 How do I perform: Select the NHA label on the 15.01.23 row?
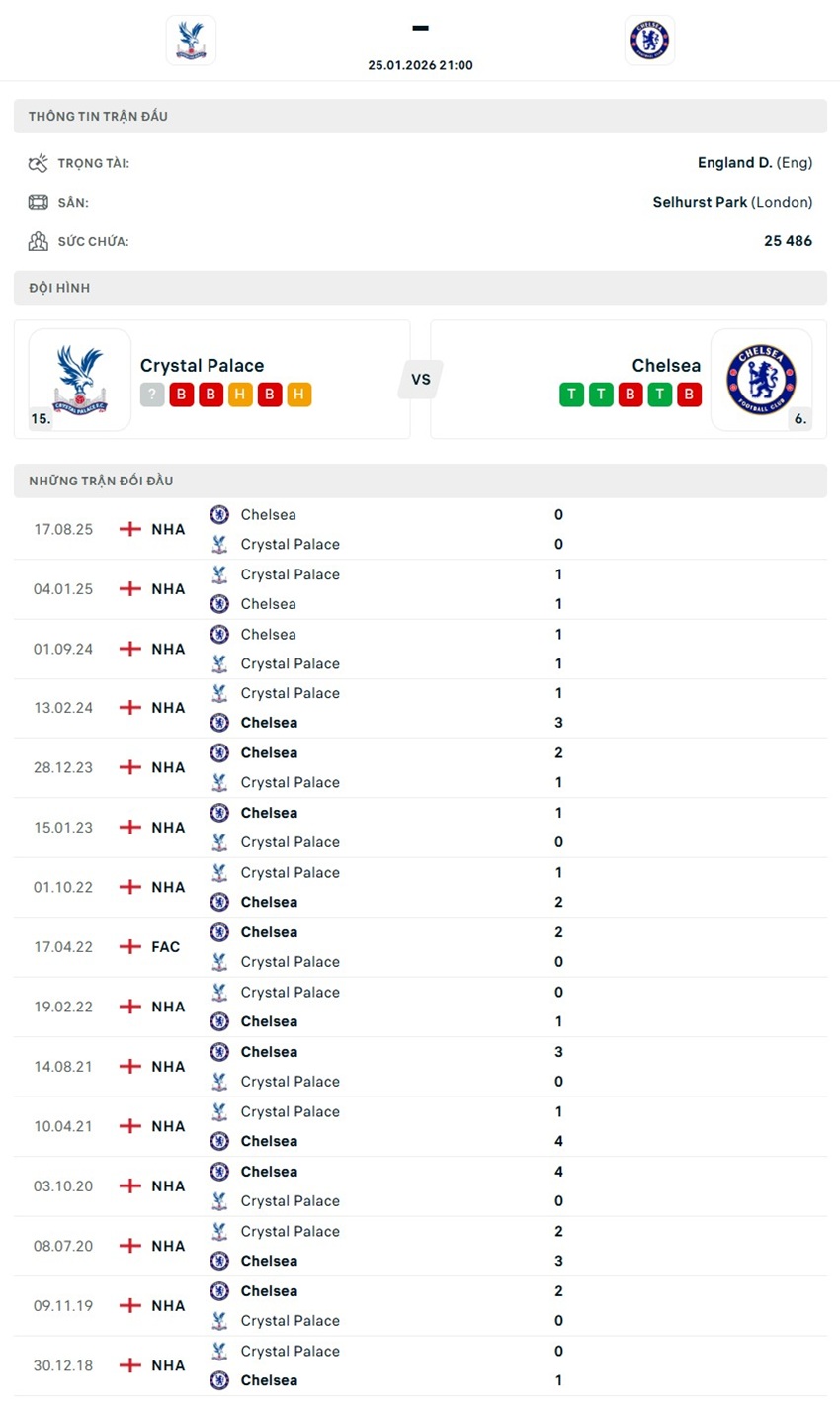tap(169, 827)
